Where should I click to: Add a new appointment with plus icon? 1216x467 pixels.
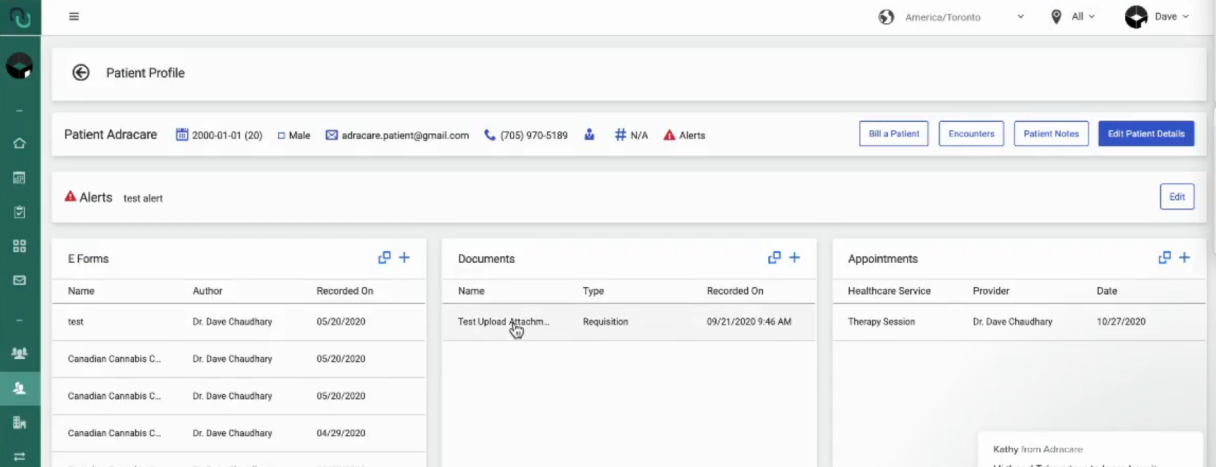pos(1184,257)
